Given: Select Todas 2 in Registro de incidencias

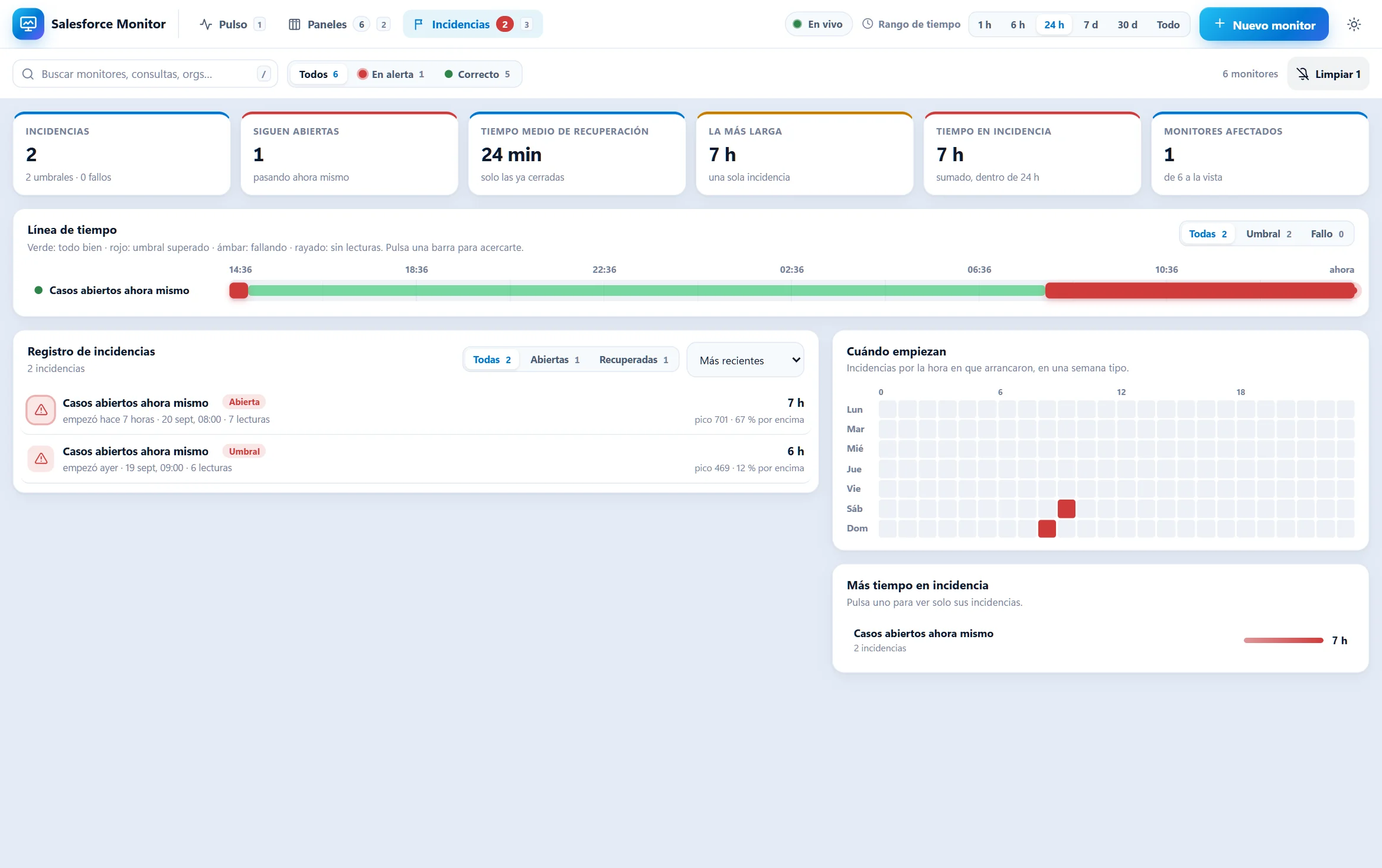Looking at the screenshot, I should pyautogui.click(x=491, y=360).
